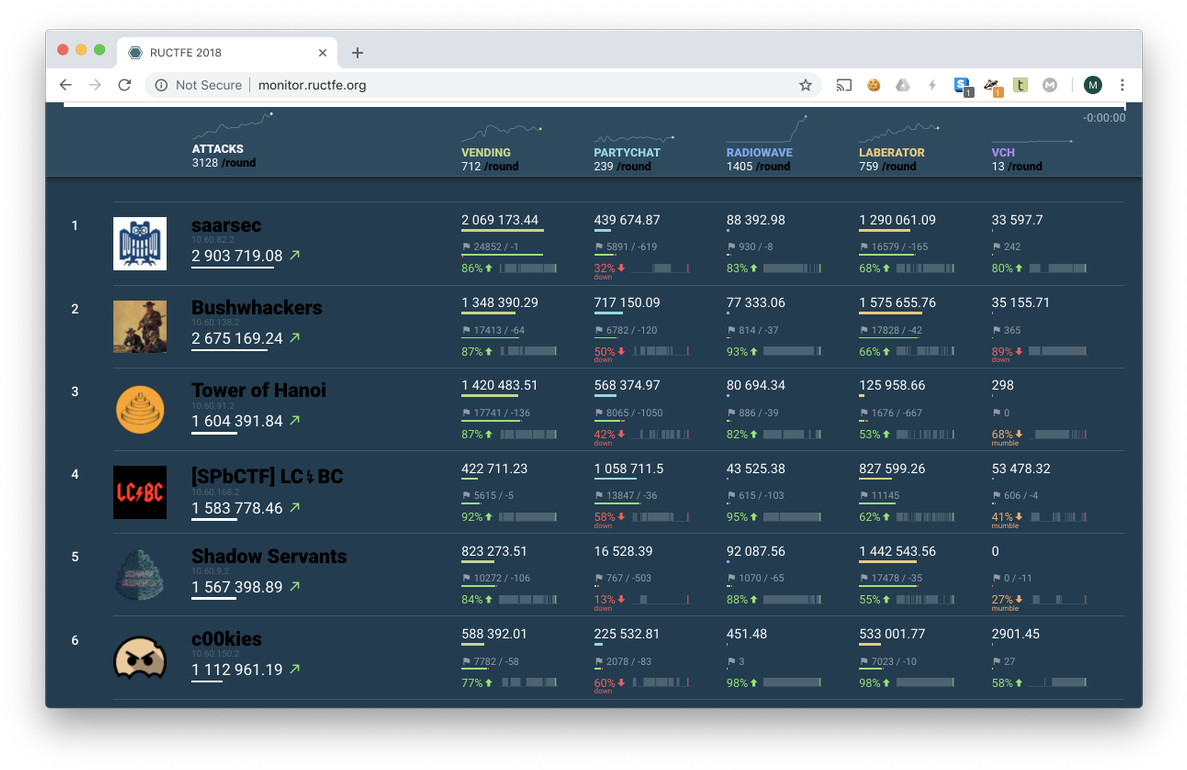Image resolution: width=1187 pixels, height=770 pixels.
Task: Click the Cast icon in the toolbar
Action: point(844,85)
